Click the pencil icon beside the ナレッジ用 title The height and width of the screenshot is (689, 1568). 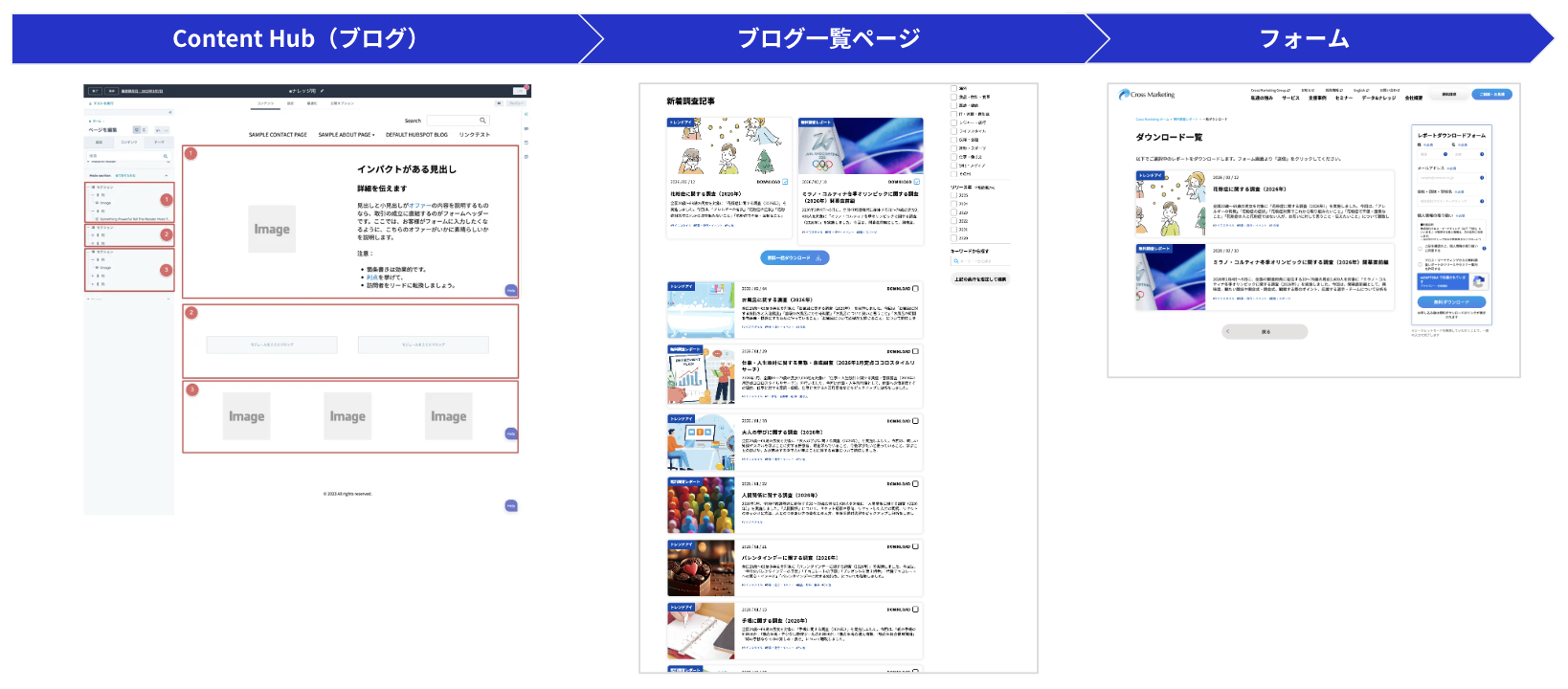tap(322, 91)
